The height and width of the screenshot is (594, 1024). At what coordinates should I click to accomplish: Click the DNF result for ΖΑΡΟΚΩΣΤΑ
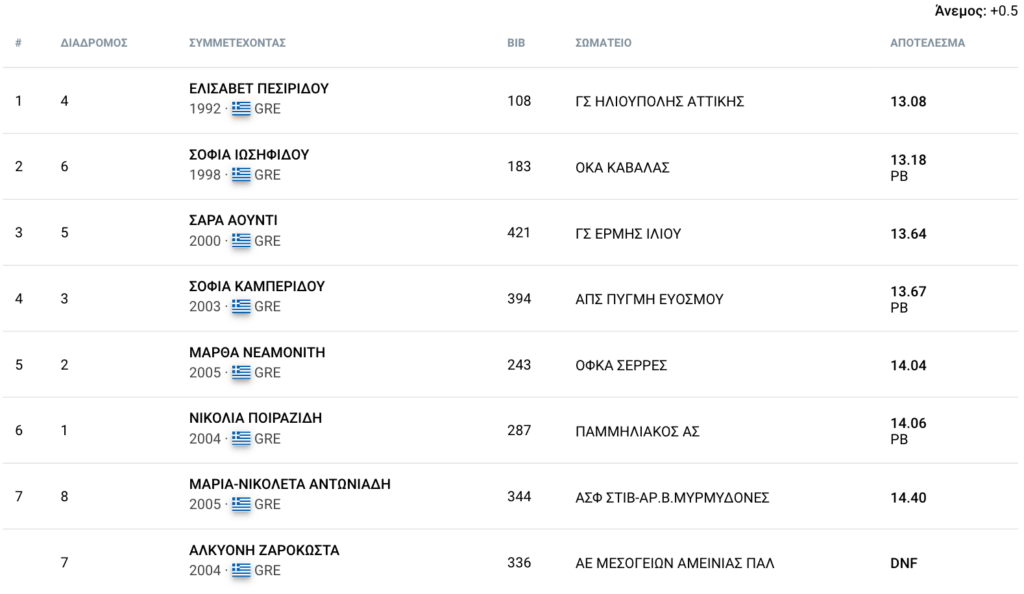tap(904, 563)
